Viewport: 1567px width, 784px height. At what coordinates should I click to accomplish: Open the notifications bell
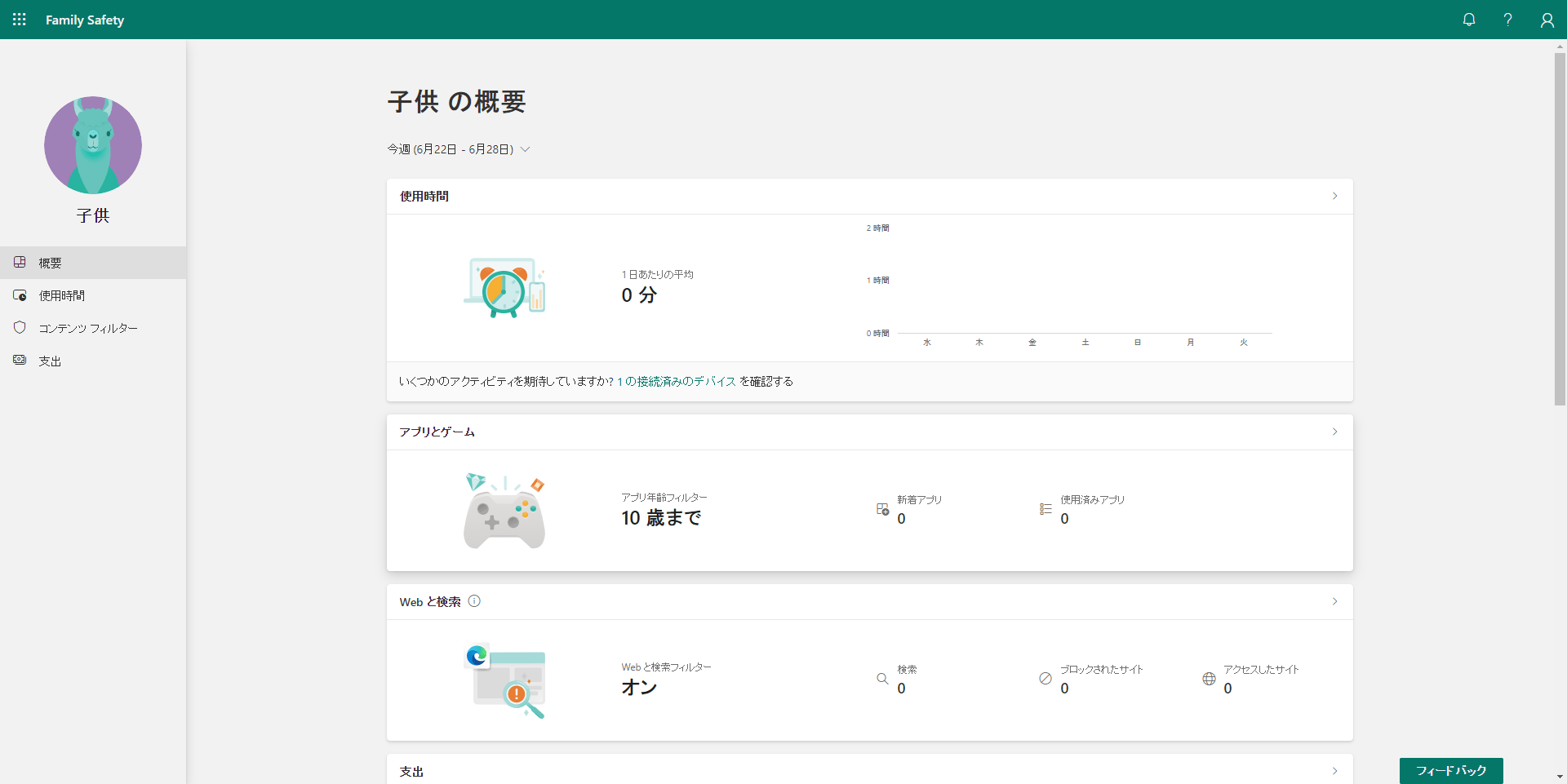[x=1469, y=20]
